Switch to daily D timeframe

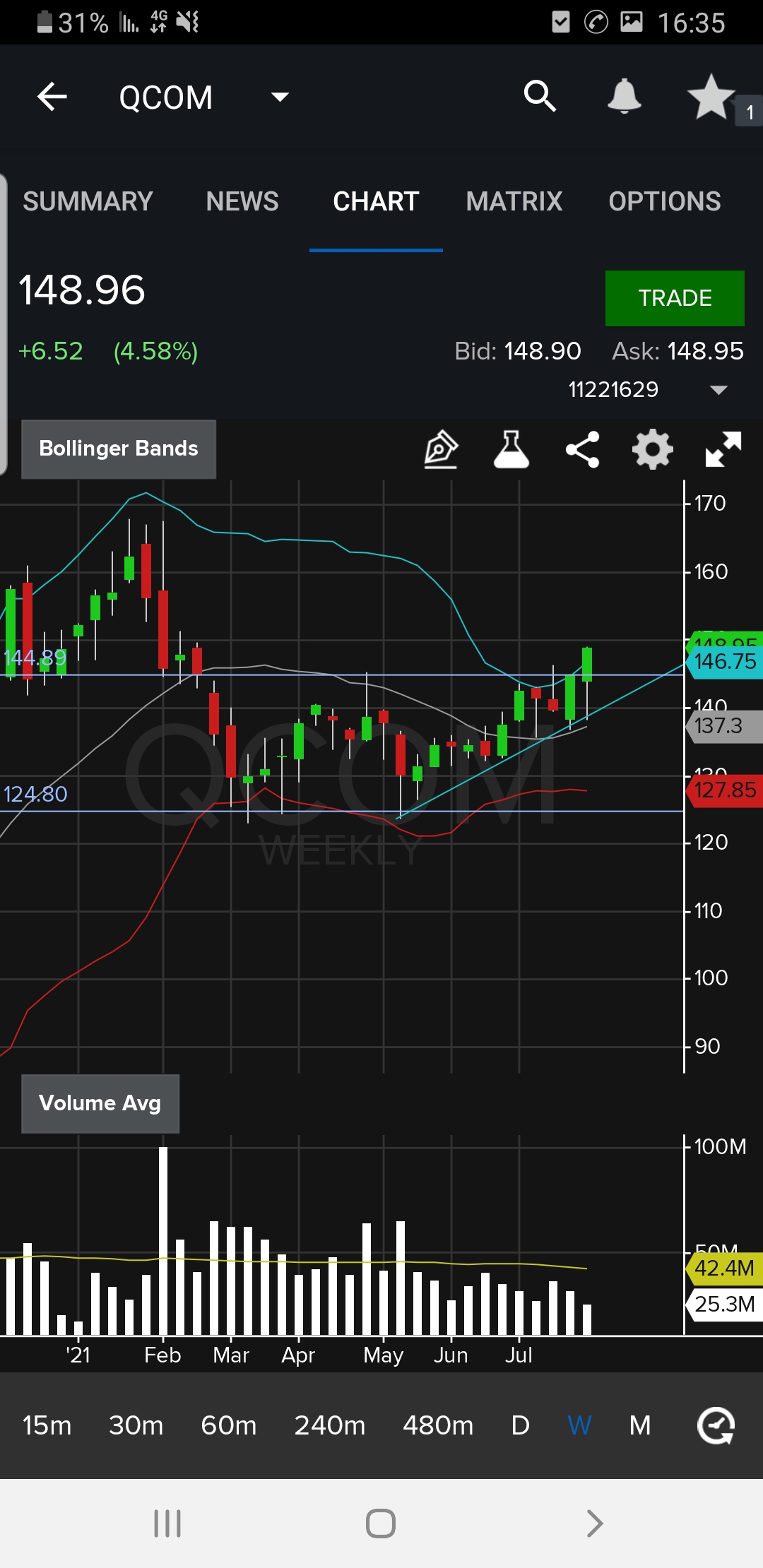(521, 1425)
